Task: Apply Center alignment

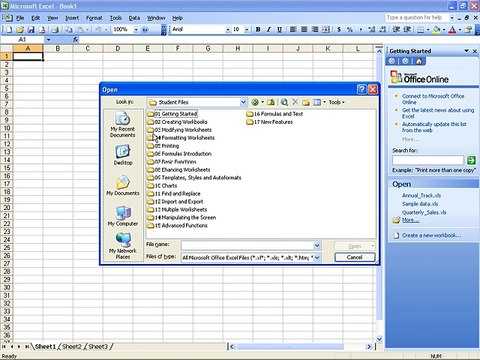Action: [304, 30]
